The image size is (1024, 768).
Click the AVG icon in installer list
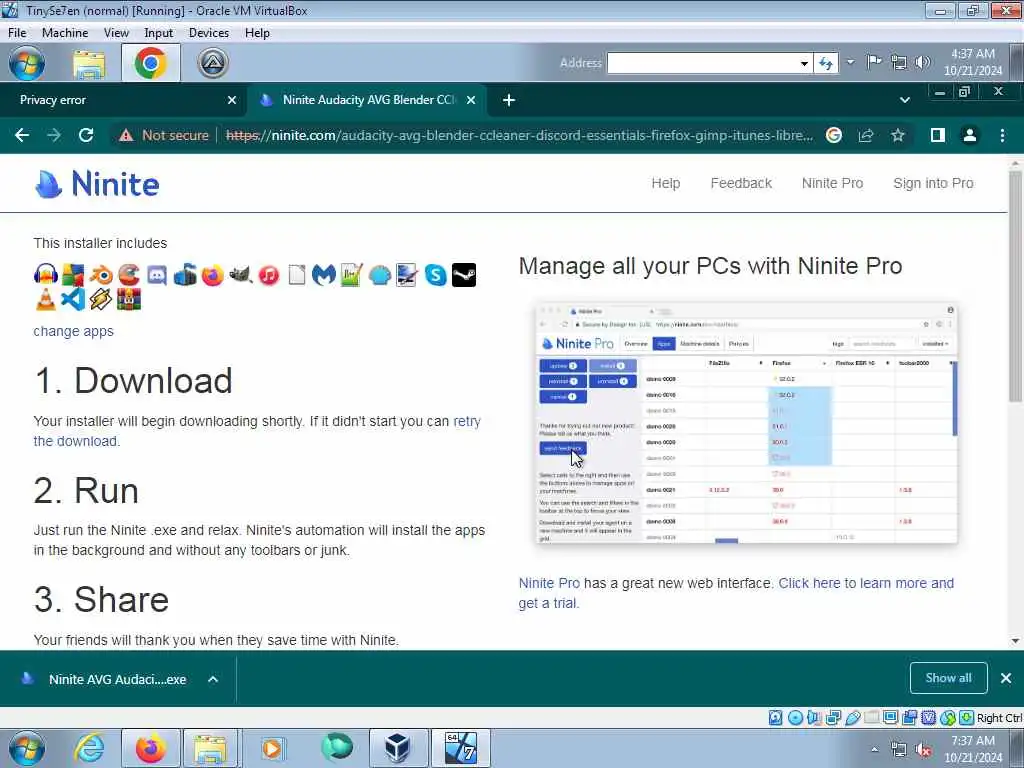click(73, 275)
